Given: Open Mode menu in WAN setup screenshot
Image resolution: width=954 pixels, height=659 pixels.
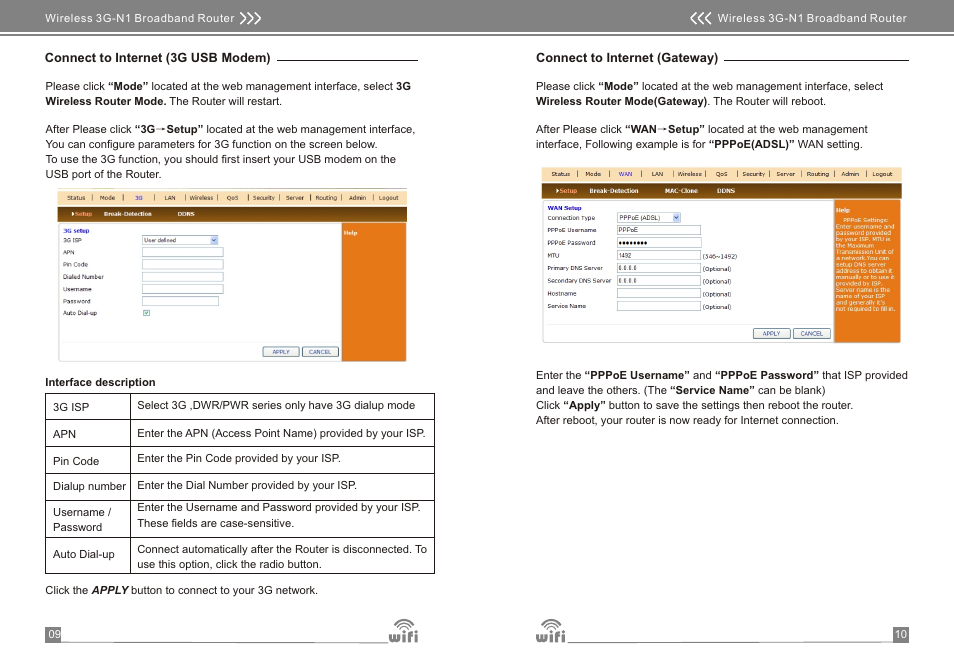Looking at the screenshot, I should pos(593,174).
